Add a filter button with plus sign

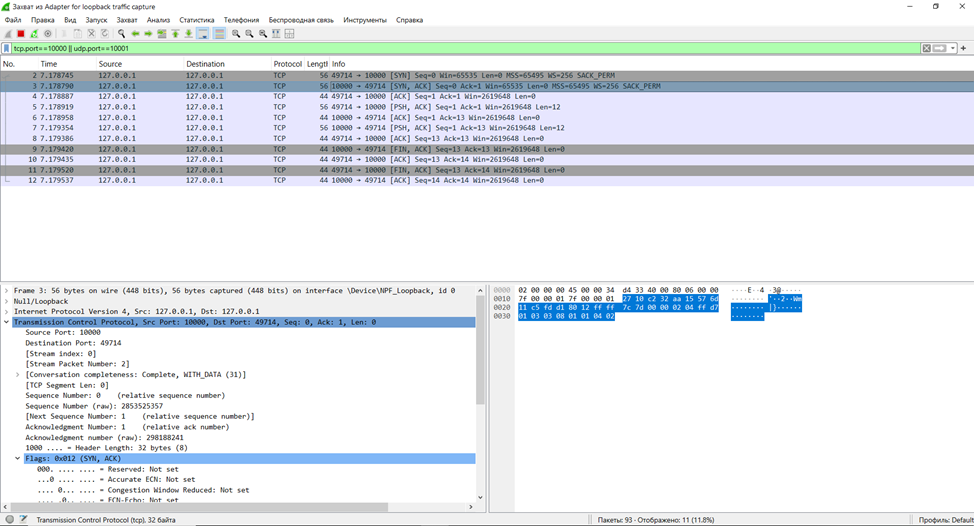[x=964, y=48]
